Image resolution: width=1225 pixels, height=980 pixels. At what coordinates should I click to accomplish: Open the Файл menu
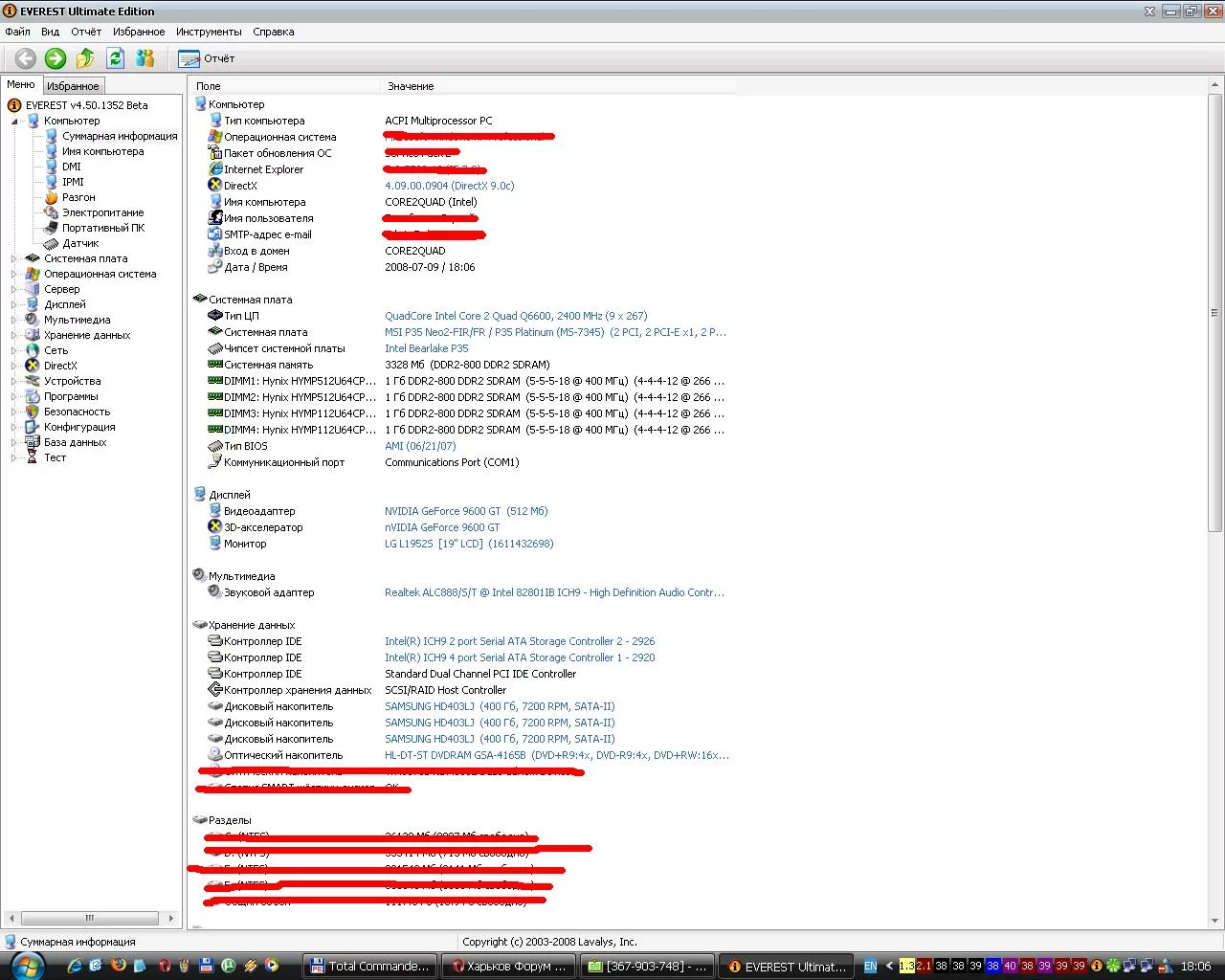(x=17, y=32)
